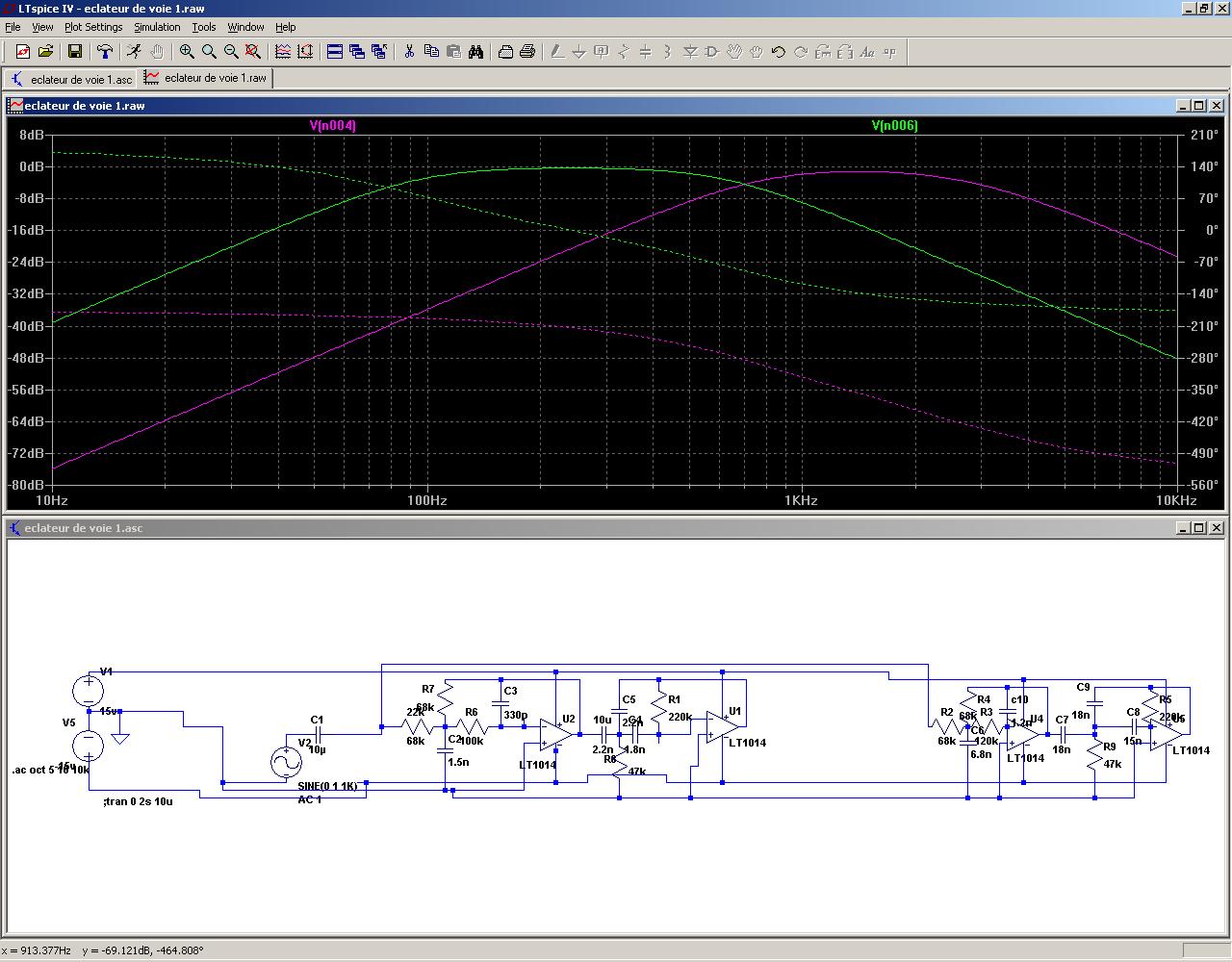Save using the floppy disk icon
This screenshot has height=962, width=1232.
pyautogui.click(x=75, y=52)
